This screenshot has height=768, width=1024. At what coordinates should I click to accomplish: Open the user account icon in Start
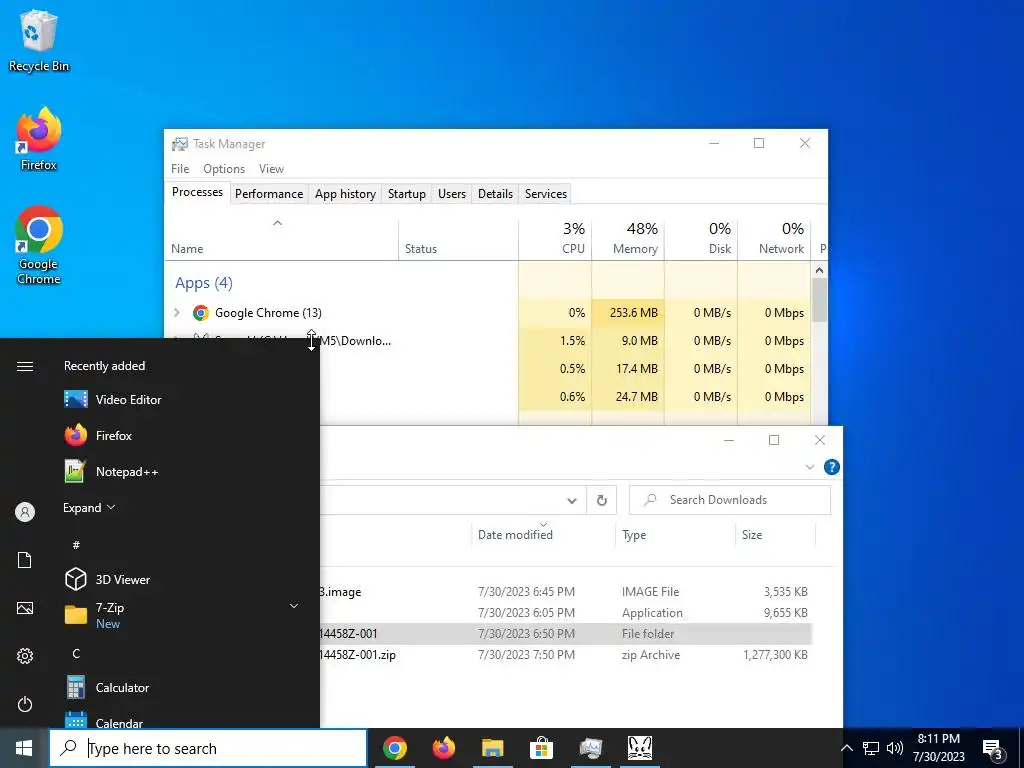25,512
